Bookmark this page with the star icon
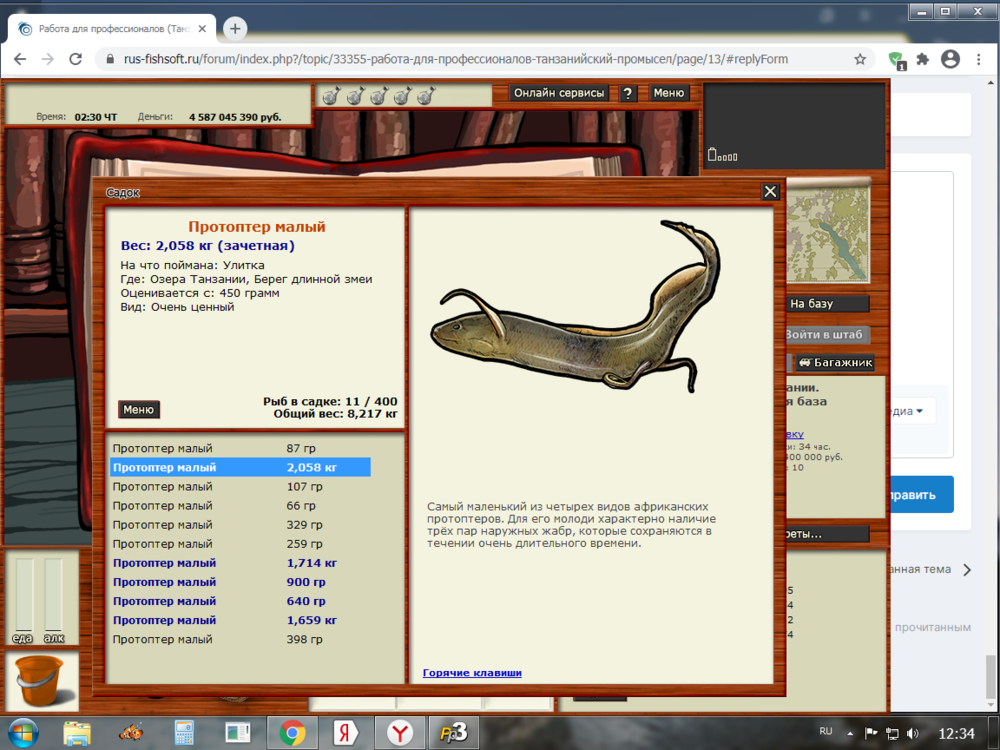Screen dimensions: 1000x750 click(860, 59)
